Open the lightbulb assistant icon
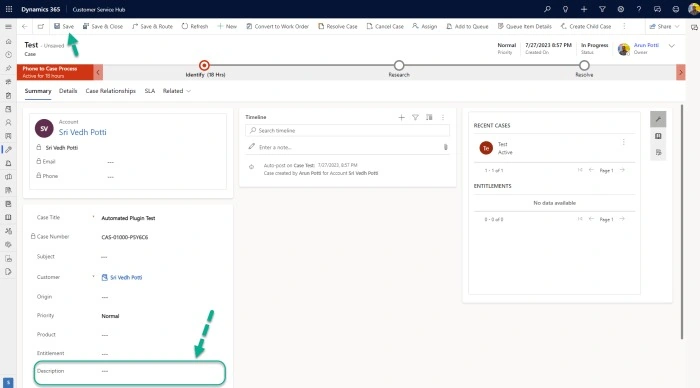700x388 pixels. tap(565, 9)
